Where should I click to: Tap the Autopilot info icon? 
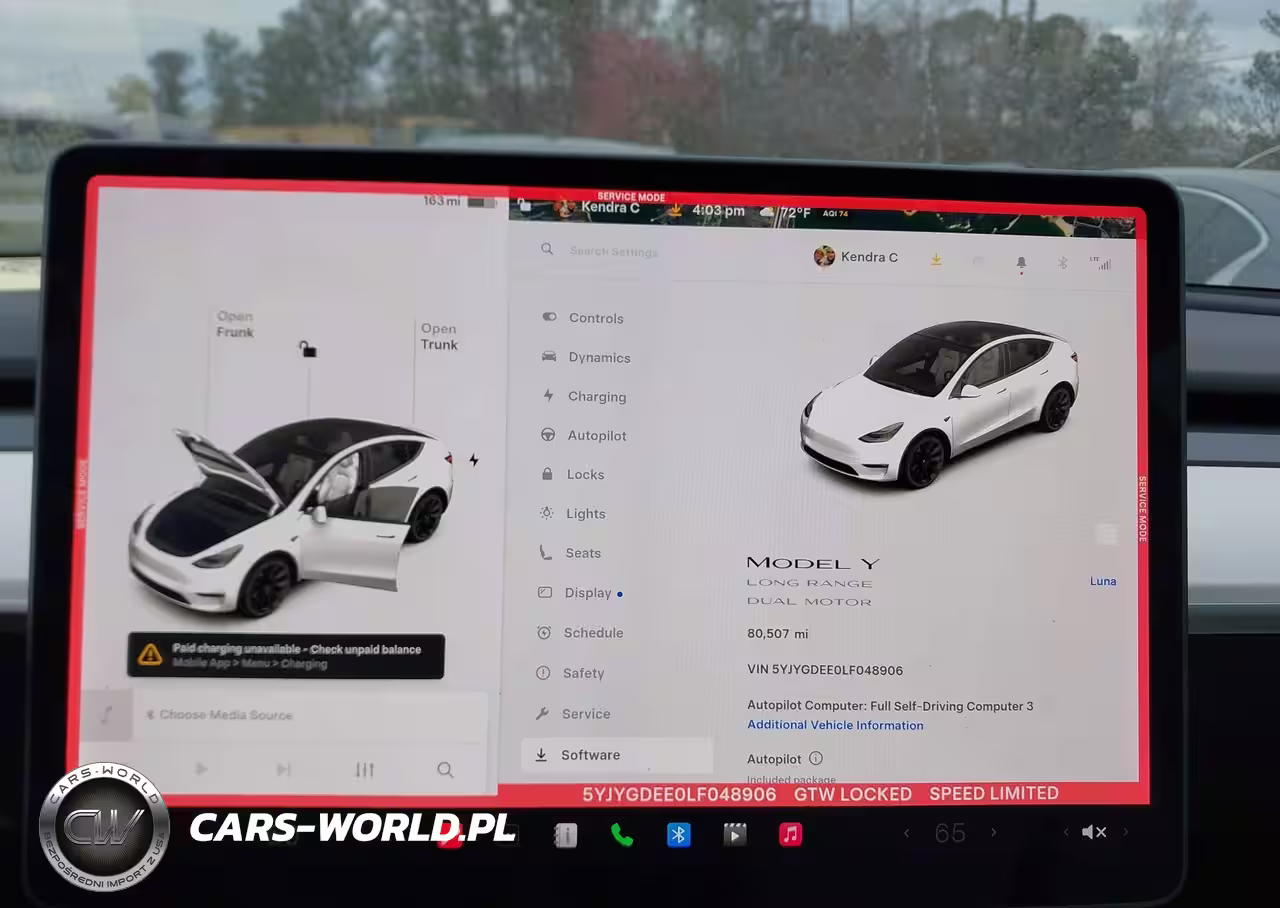tap(816, 759)
